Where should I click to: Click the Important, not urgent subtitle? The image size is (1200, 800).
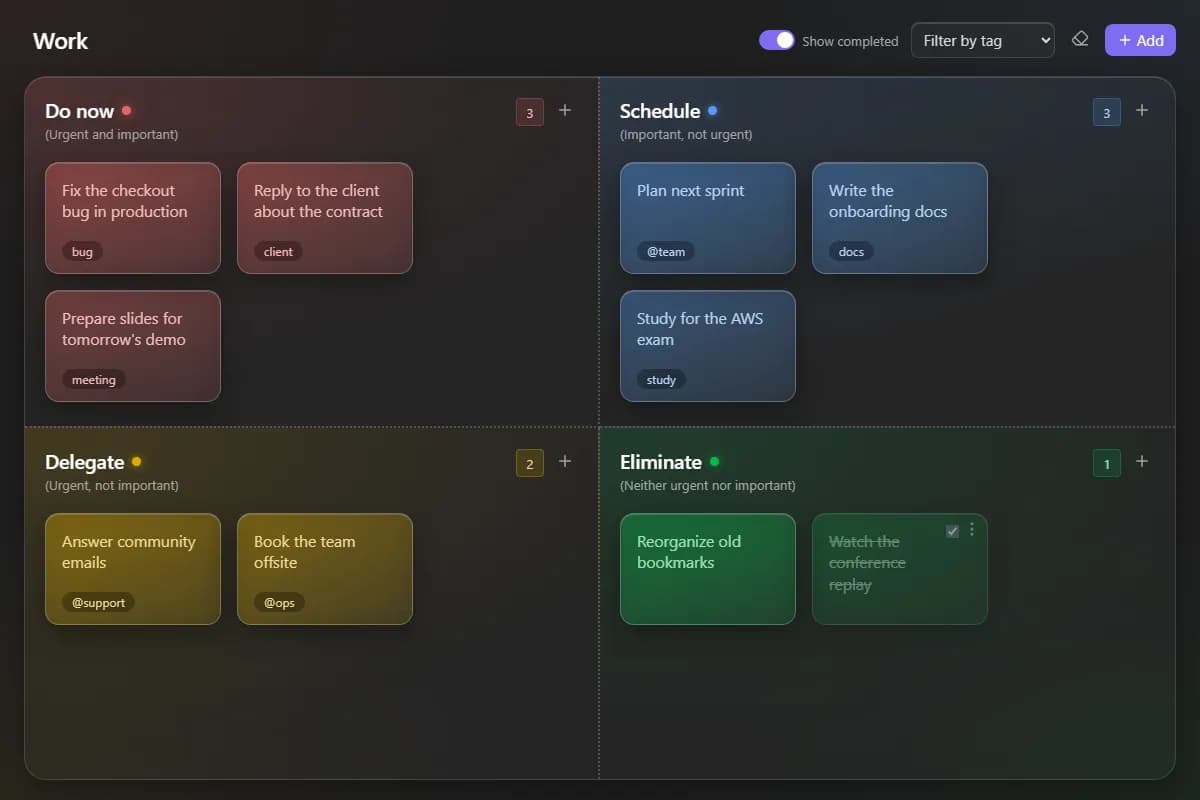[686, 134]
